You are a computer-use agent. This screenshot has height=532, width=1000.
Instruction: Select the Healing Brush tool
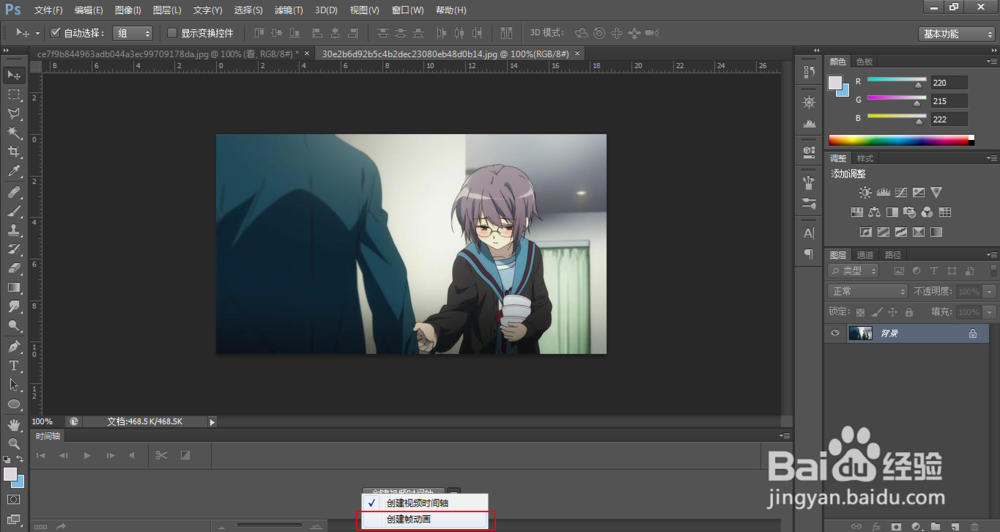tap(13, 192)
